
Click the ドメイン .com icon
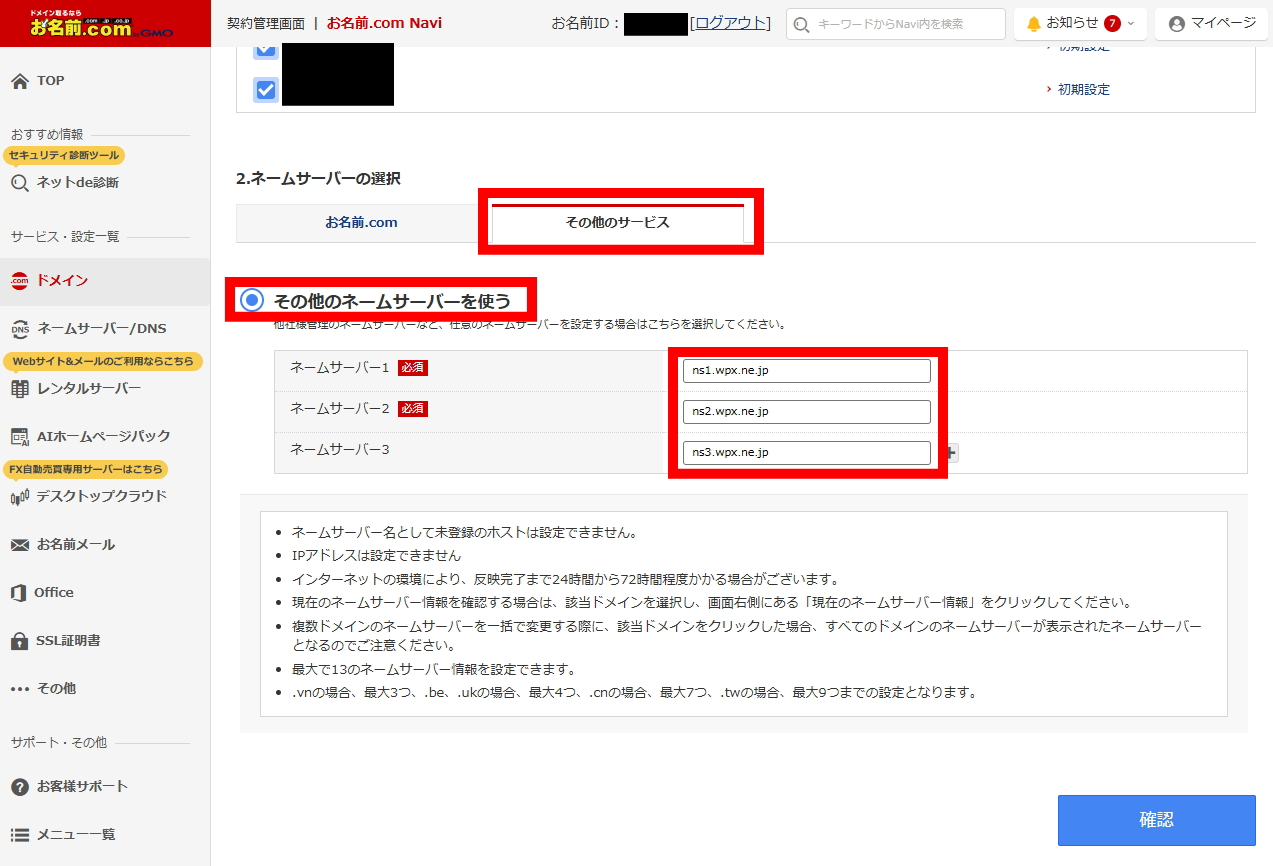[20, 281]
